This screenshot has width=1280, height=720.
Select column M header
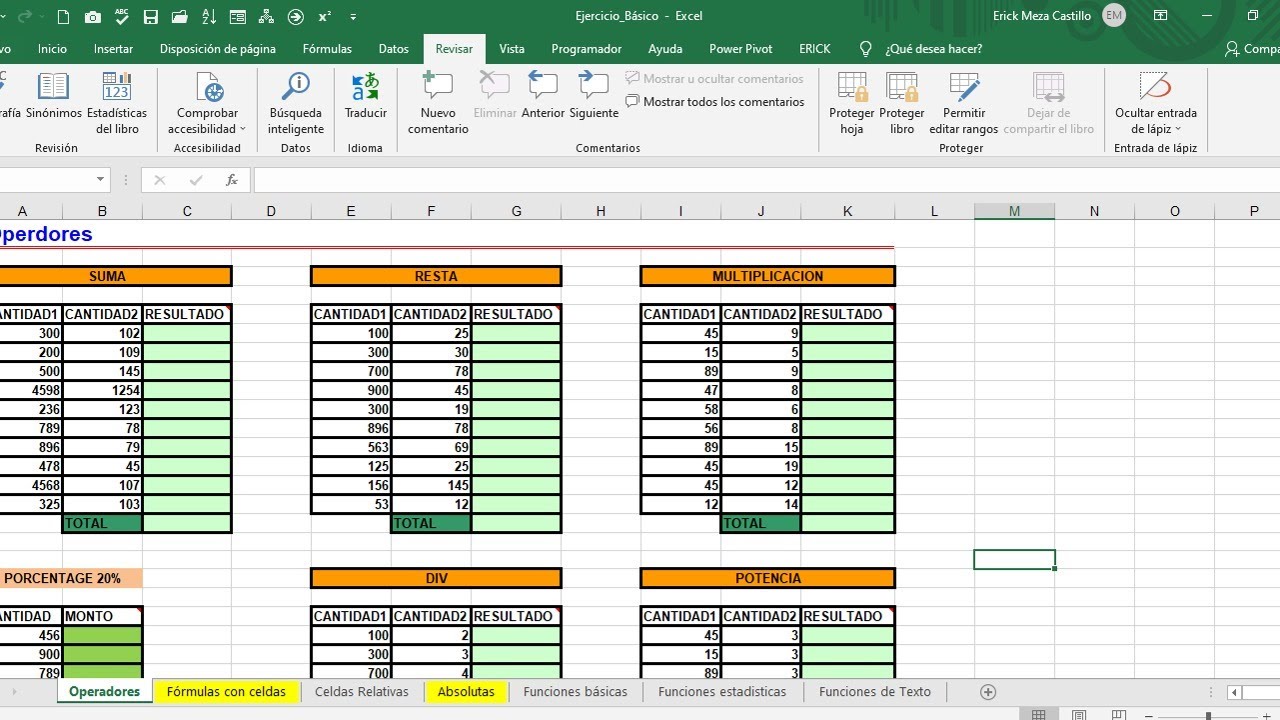tap(1014, 211)
